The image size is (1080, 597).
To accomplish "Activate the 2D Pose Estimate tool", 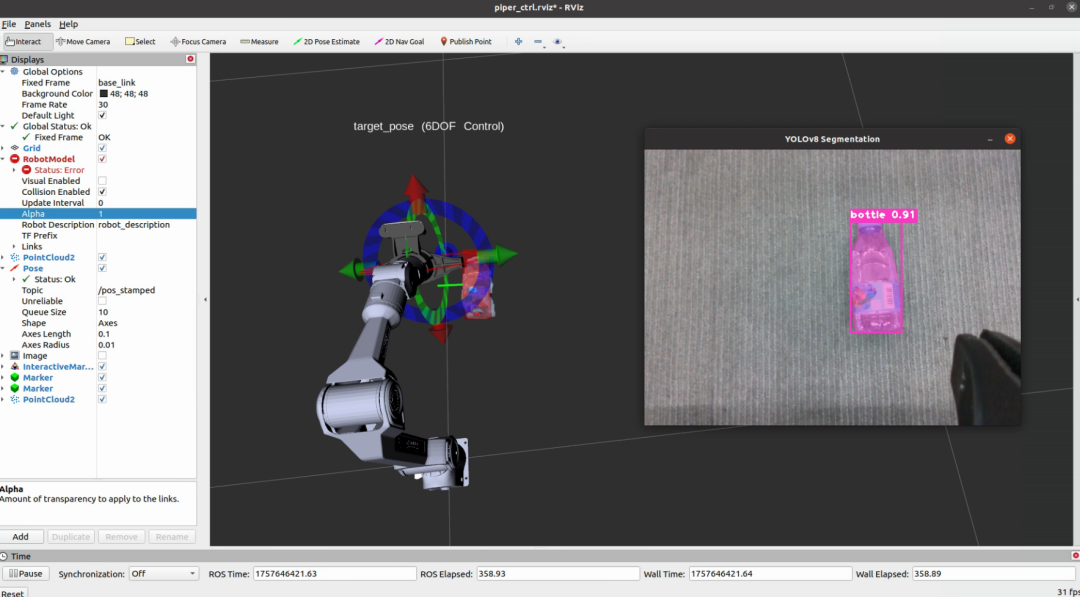I will point(326,41).
